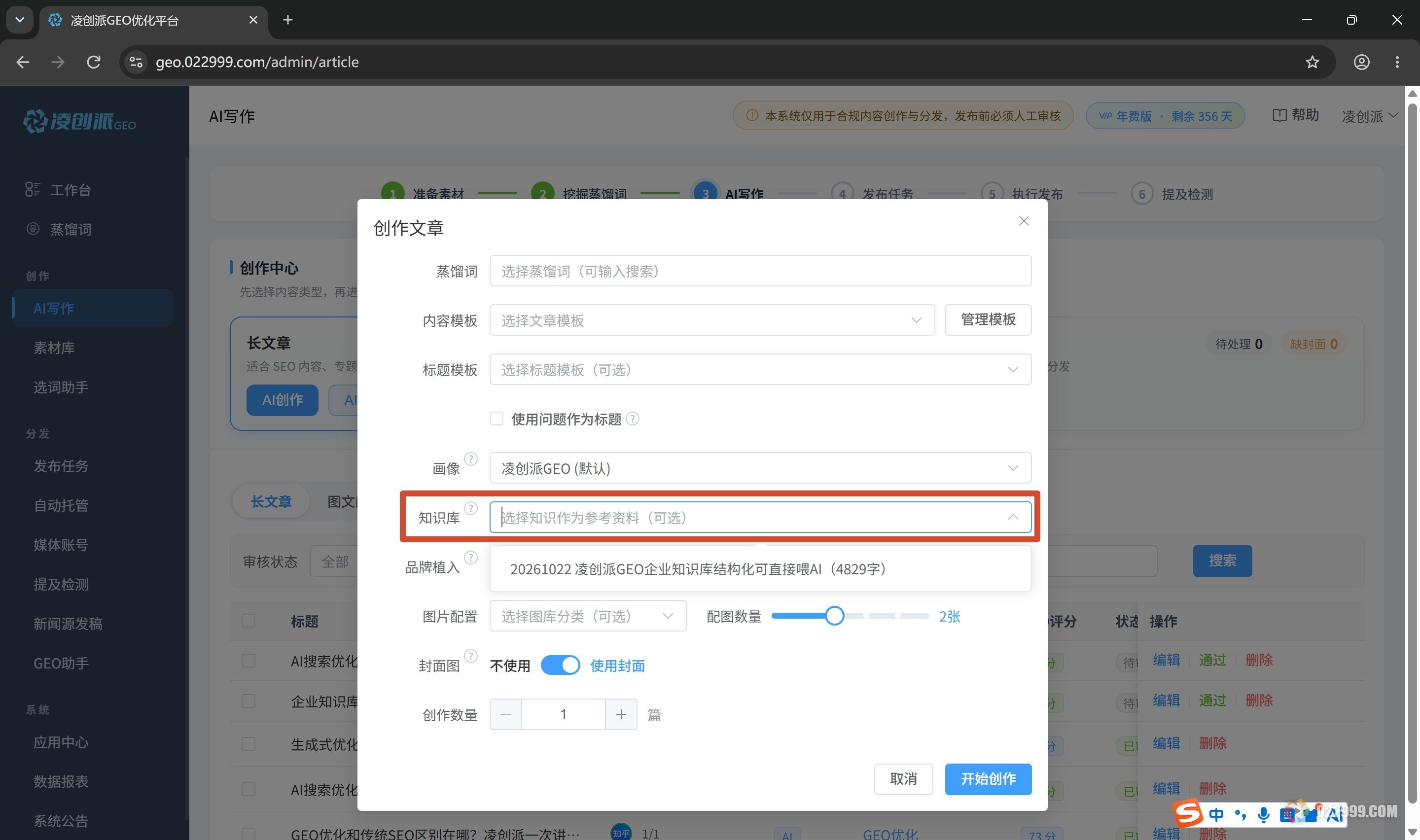Switch to the 长文章 tab
The height and width of the screenshot is (840, 1420).
click(271, 501)
